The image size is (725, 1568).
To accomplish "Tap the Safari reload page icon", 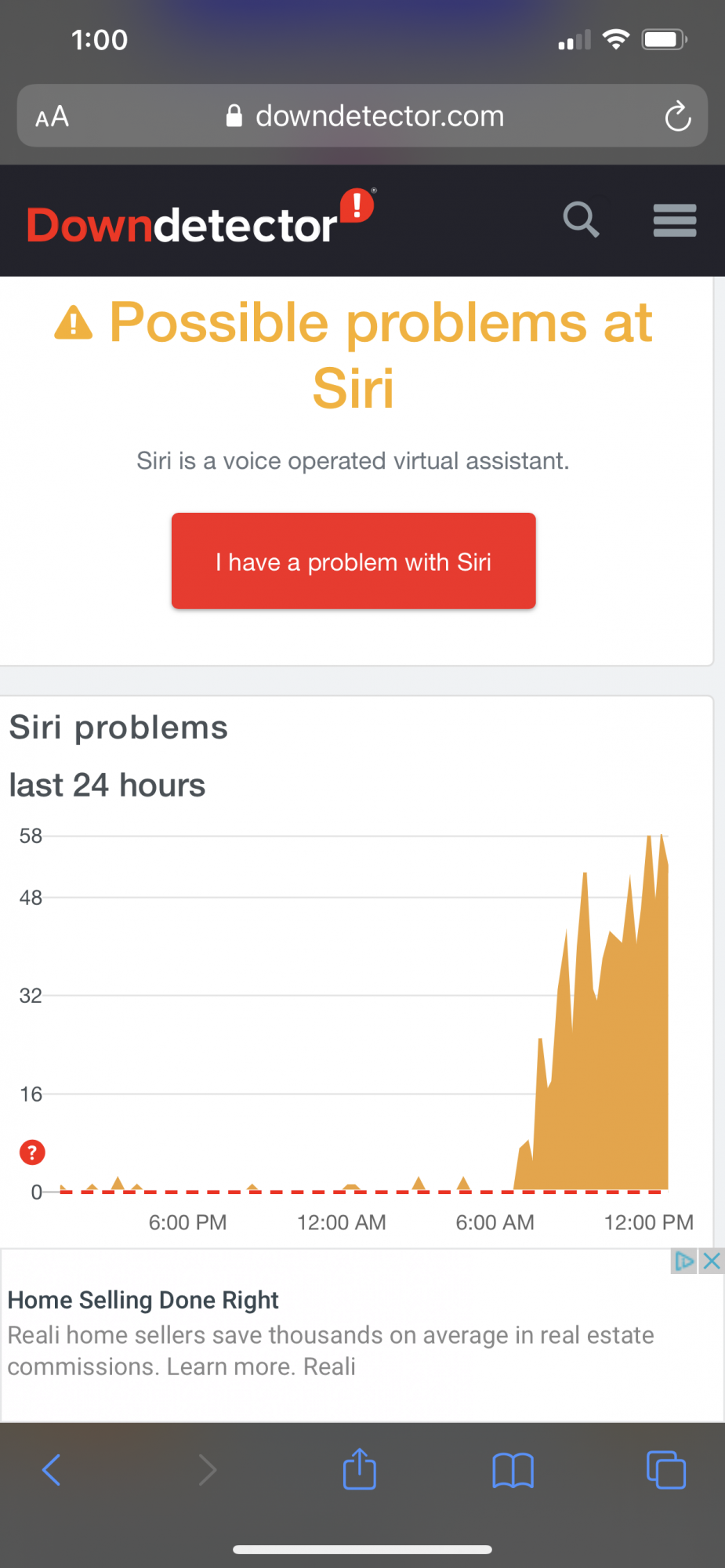I will click(x=678, y=116).
